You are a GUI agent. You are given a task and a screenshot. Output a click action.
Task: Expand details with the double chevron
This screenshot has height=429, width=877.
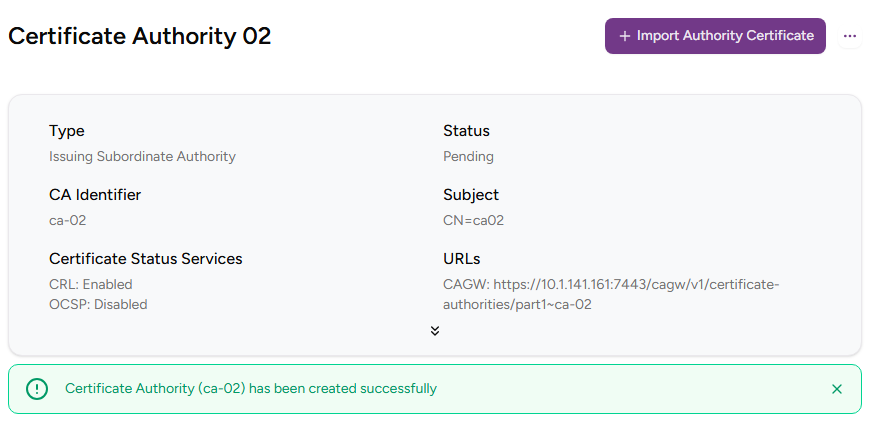point(435,331)
